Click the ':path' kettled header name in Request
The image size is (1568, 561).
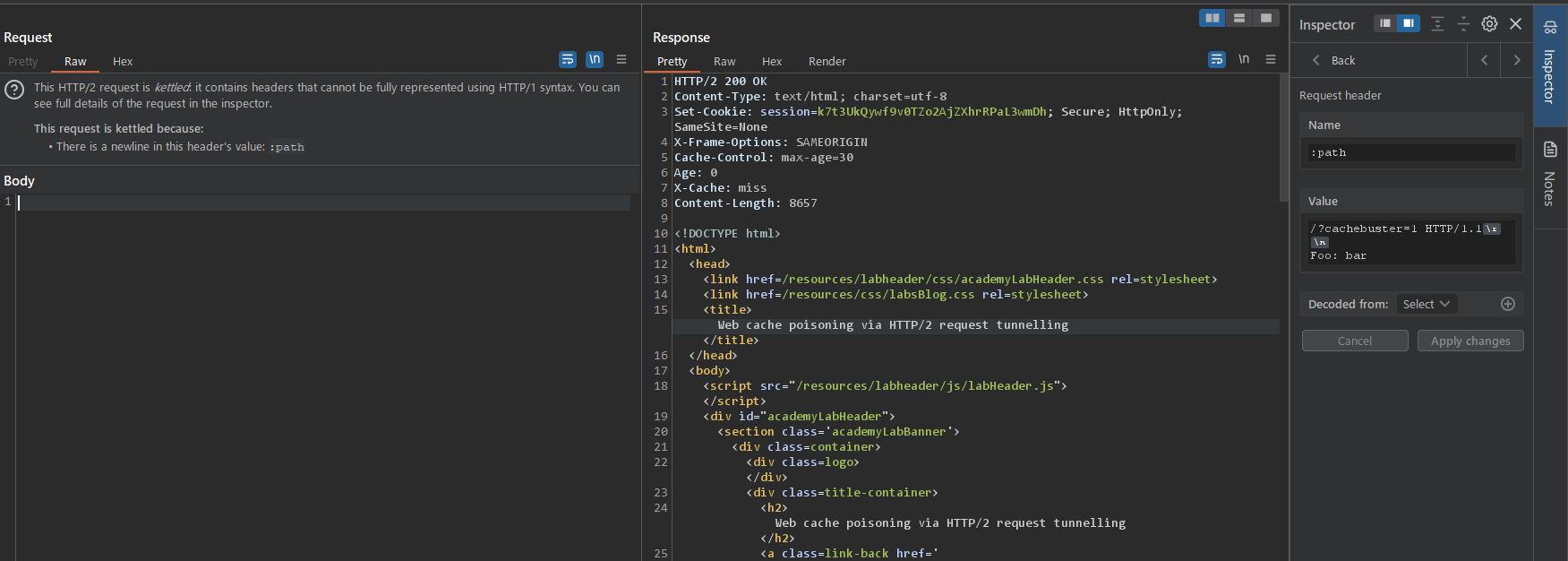pos(287,147)
